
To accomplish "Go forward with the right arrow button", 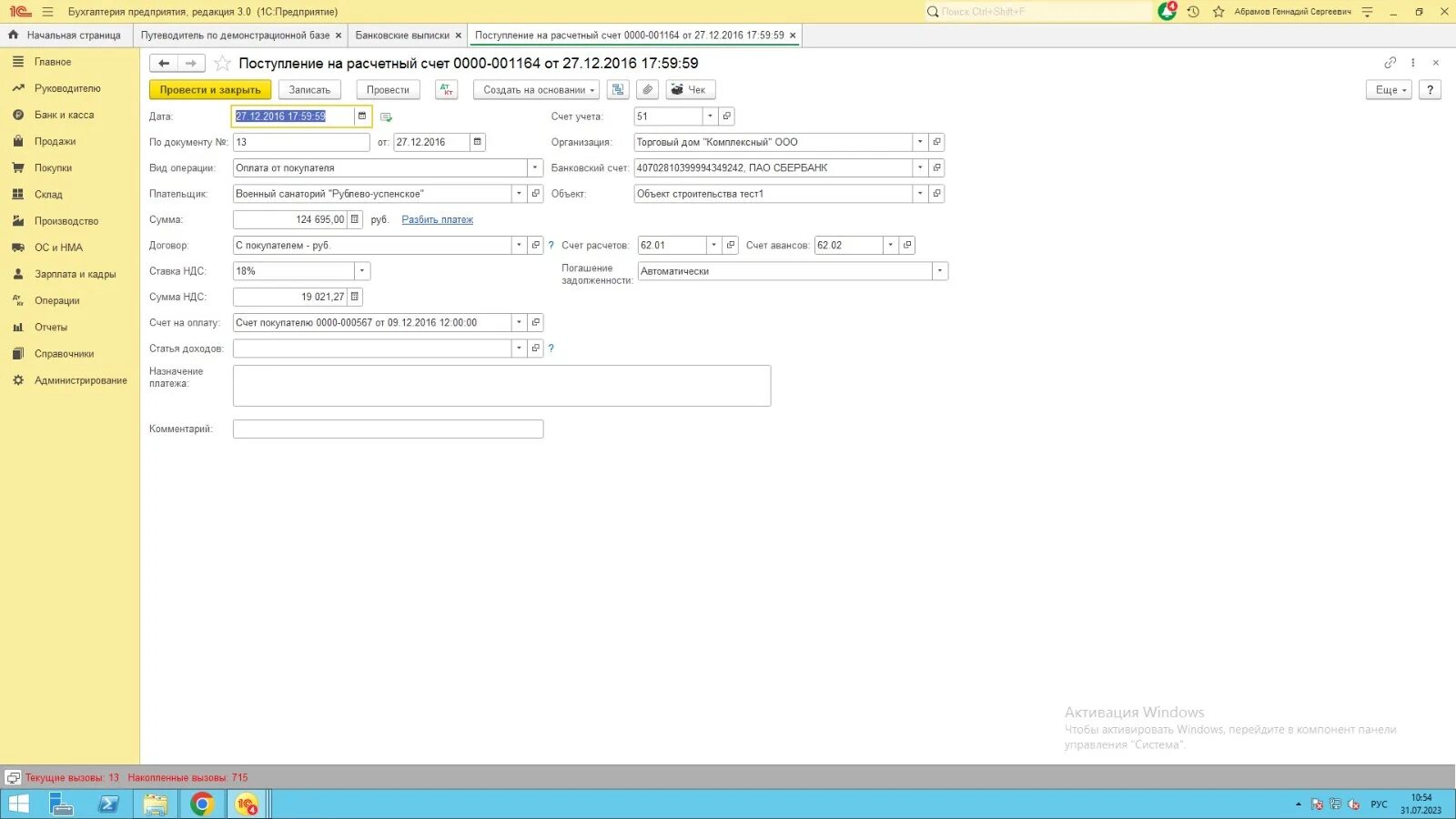I will [x=191, y=63].
